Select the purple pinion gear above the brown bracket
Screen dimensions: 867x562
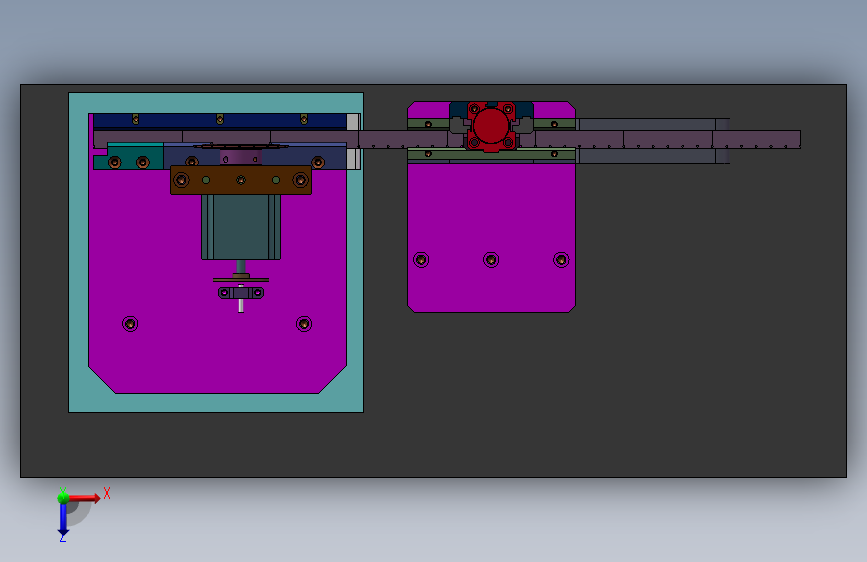241,157
